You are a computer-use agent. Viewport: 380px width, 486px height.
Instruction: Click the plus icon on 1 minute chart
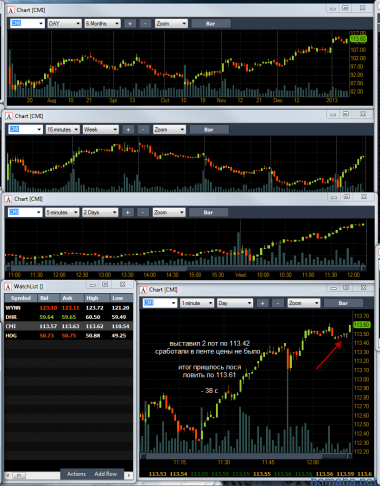point(263,303)
